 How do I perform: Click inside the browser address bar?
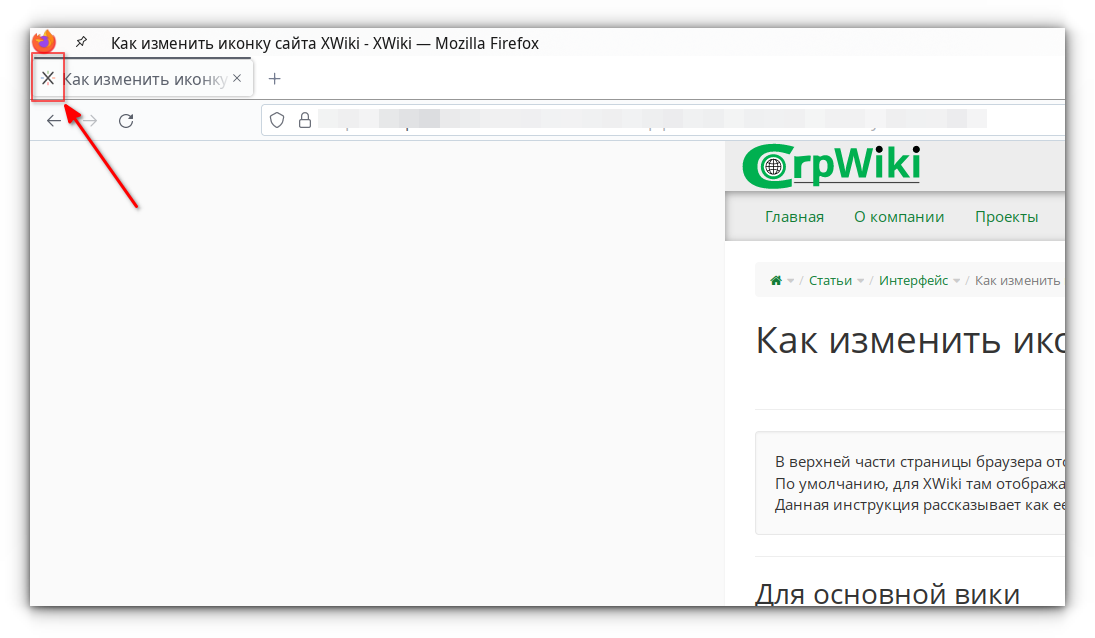coord(650,120)
